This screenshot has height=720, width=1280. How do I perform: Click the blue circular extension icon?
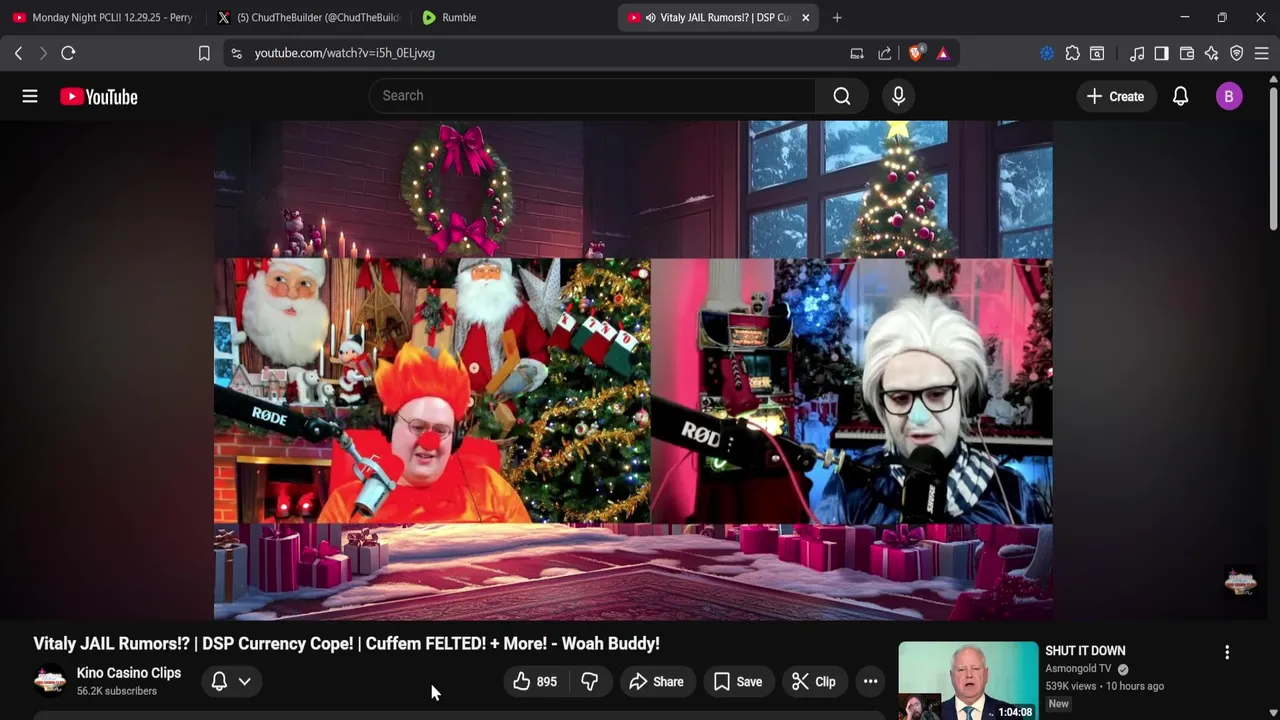click(1047, 53)
